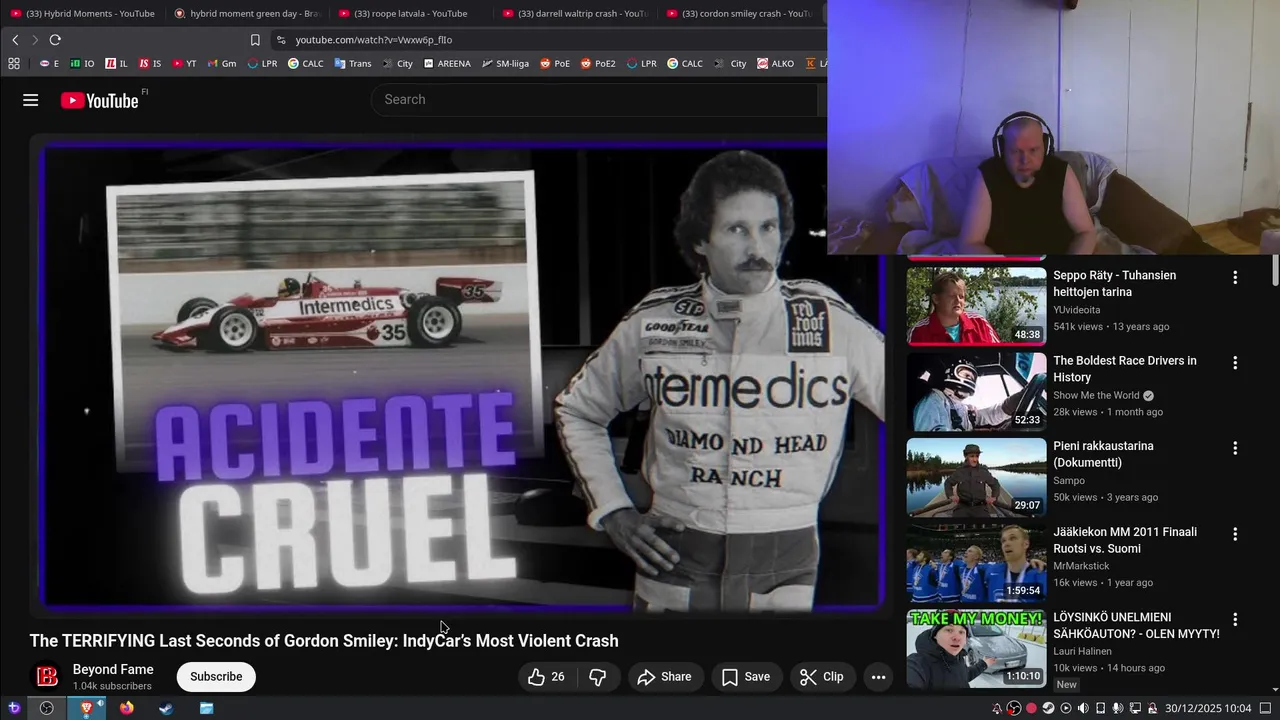Open options for Pieni rakkaustarina video

pyautogui.click(x=1235, y=448)
